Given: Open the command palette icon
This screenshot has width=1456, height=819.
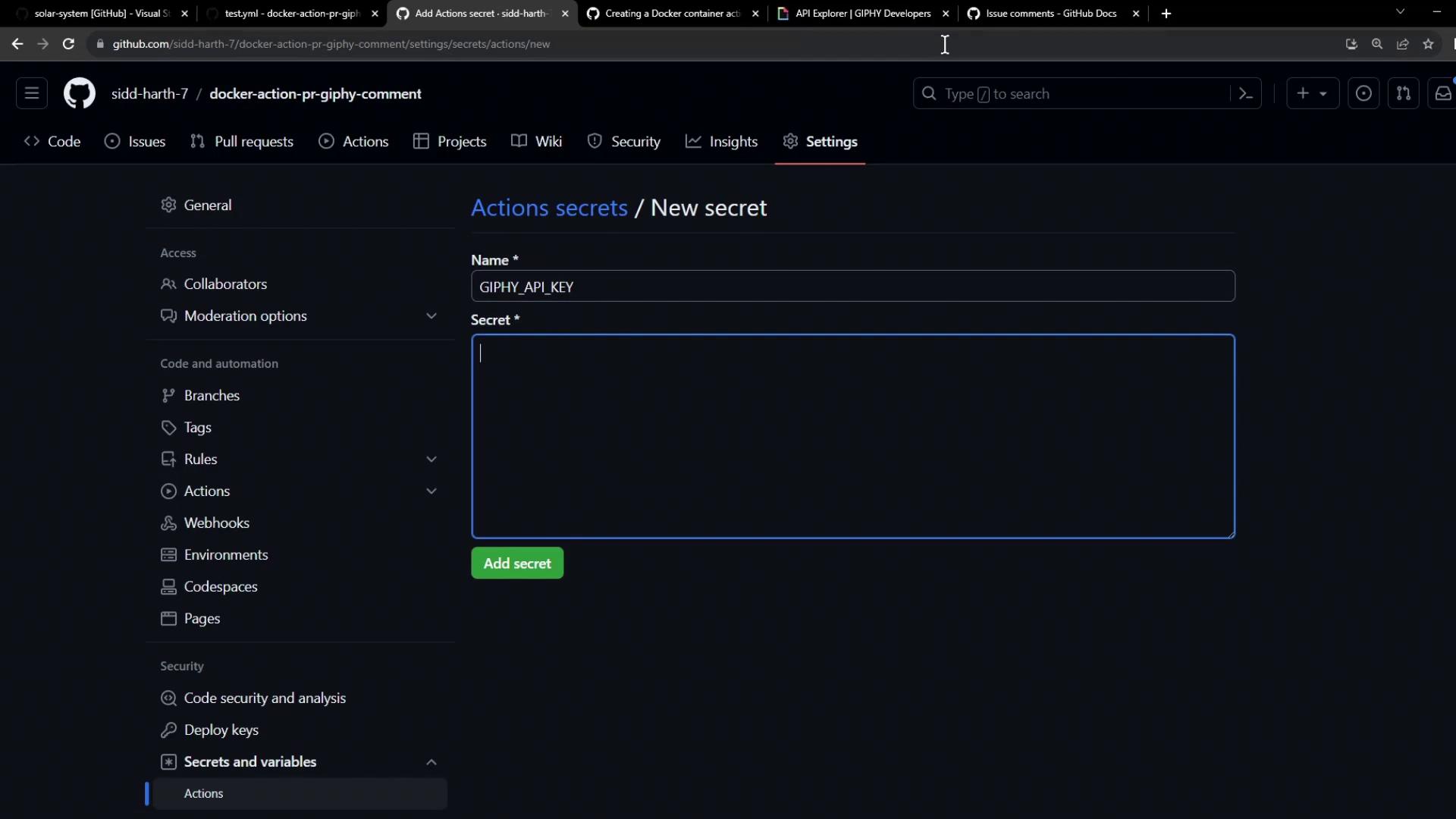Looking at the screenshot, I should (1245, 93).
